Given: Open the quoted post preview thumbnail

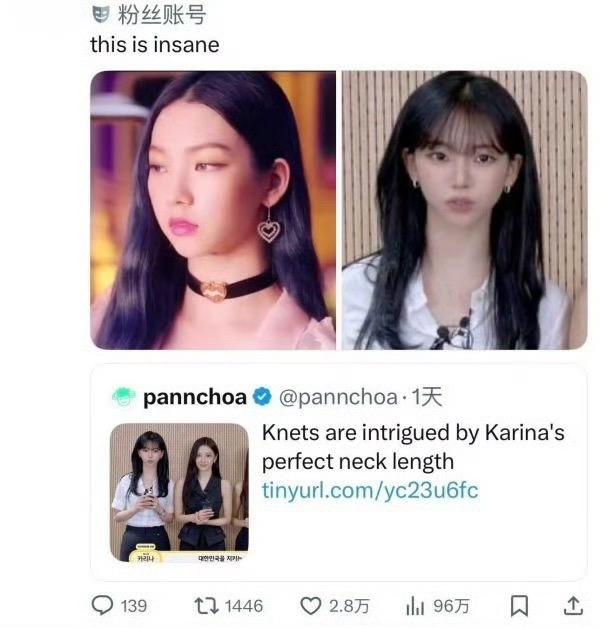Looking at the screenshot, I should tap(179, 491).
